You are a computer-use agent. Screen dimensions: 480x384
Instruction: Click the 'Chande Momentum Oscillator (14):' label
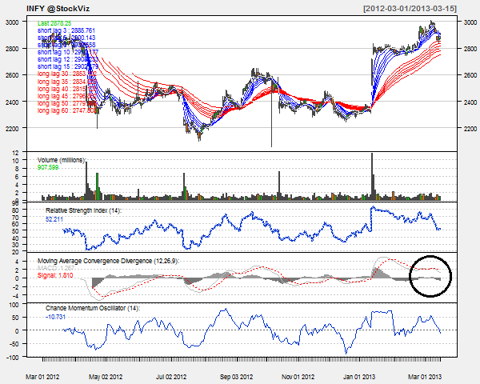tap(92, 308)
